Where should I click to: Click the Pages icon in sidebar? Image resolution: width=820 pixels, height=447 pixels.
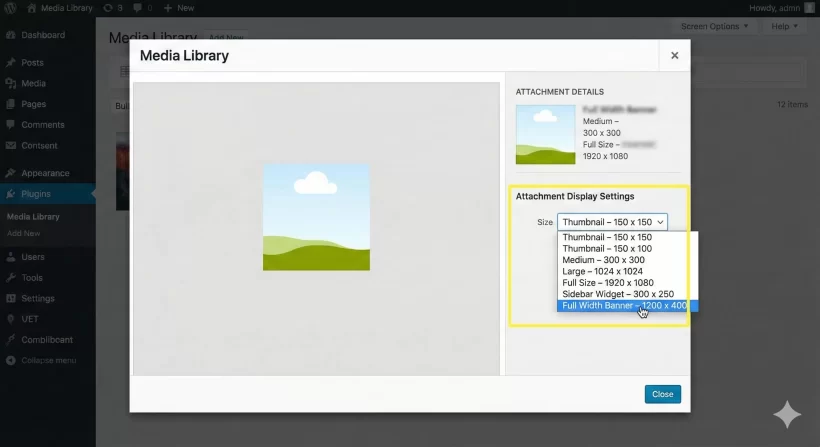[x=10, y=104]
